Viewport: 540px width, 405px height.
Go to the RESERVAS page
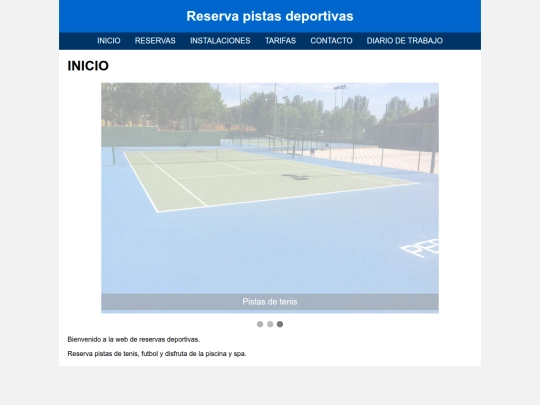click(x=155, y=41)
